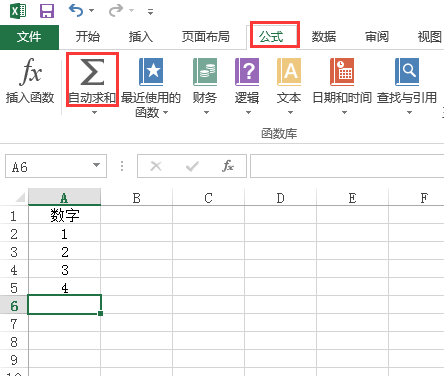This screenshot has width=444, height=376.
Task: Open the 查找与引用 functions icon
Action: (x=407, y=72)
